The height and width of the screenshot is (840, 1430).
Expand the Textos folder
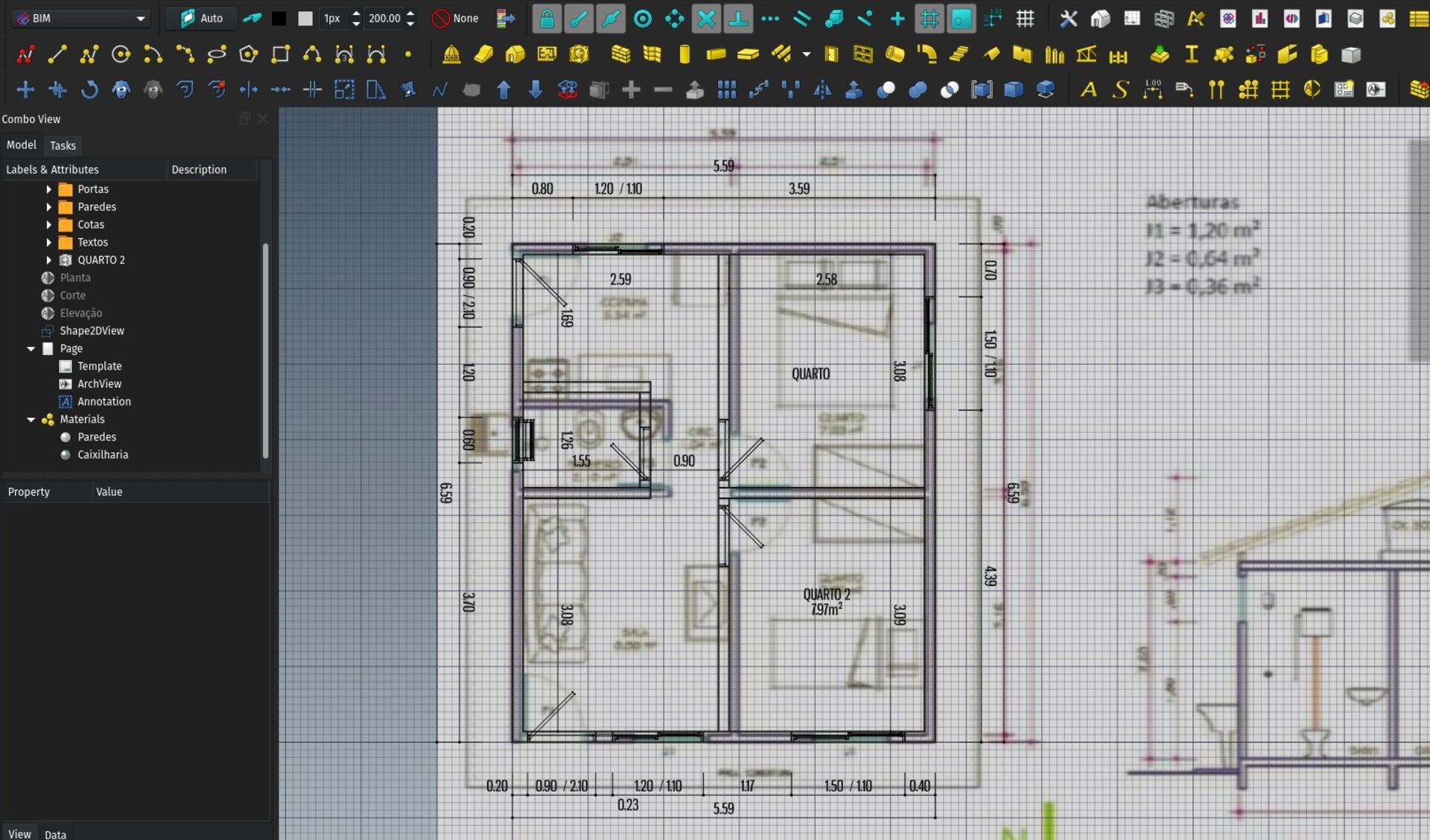49,243
